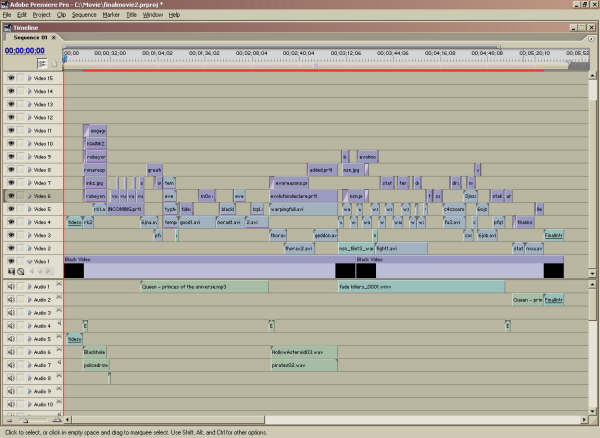Select the fade killers wav audio clip
This screenshot has height=438, width=600.
pyautogui.click(x=421, y=287)
